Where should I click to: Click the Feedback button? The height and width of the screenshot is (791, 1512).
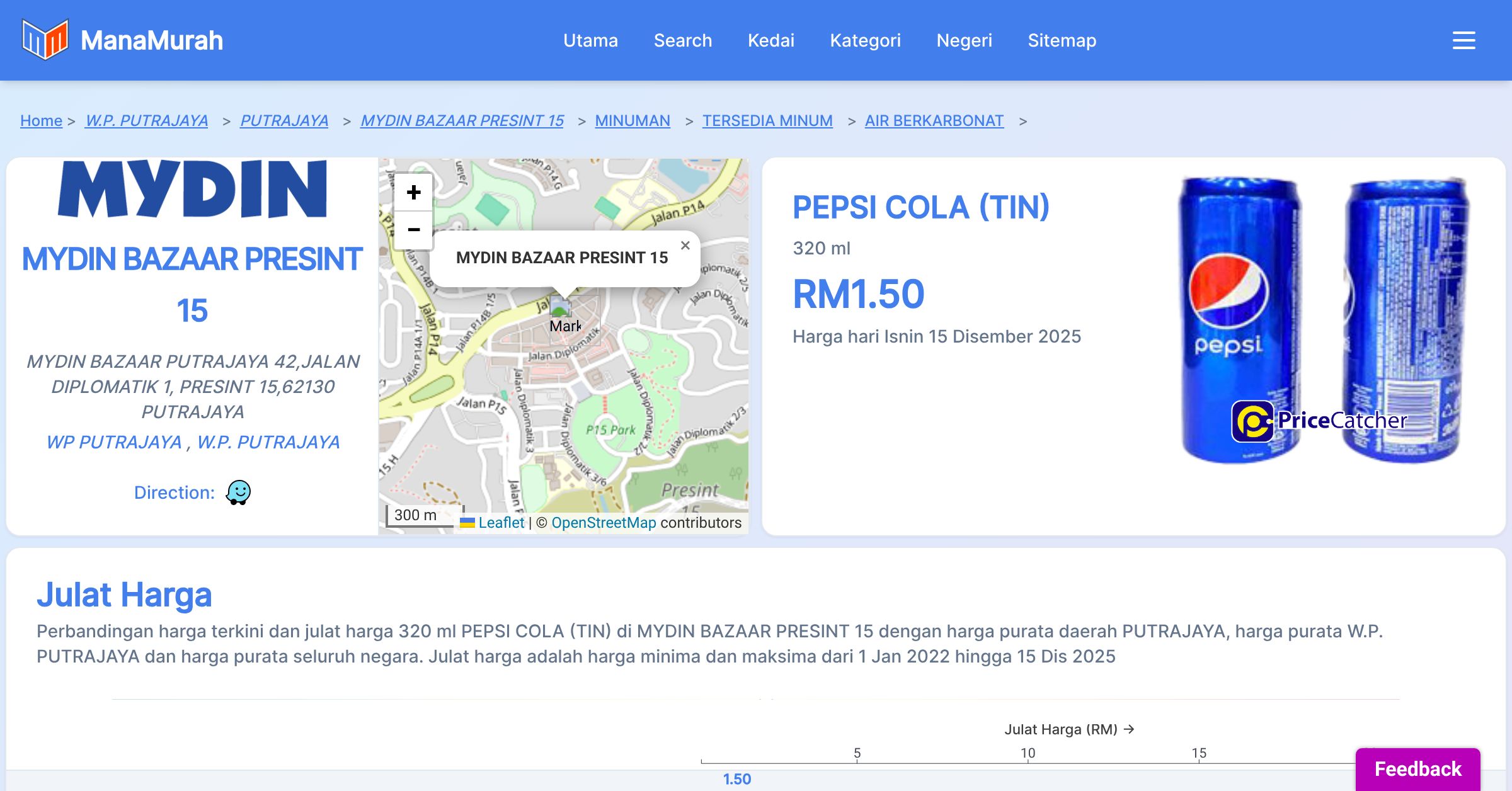click(x=1417, y=768)
